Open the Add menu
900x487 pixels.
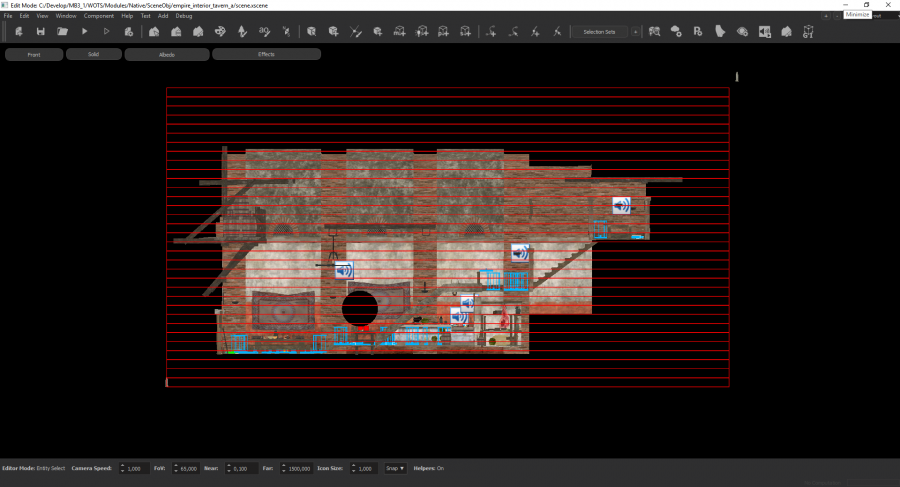[163, 16]
